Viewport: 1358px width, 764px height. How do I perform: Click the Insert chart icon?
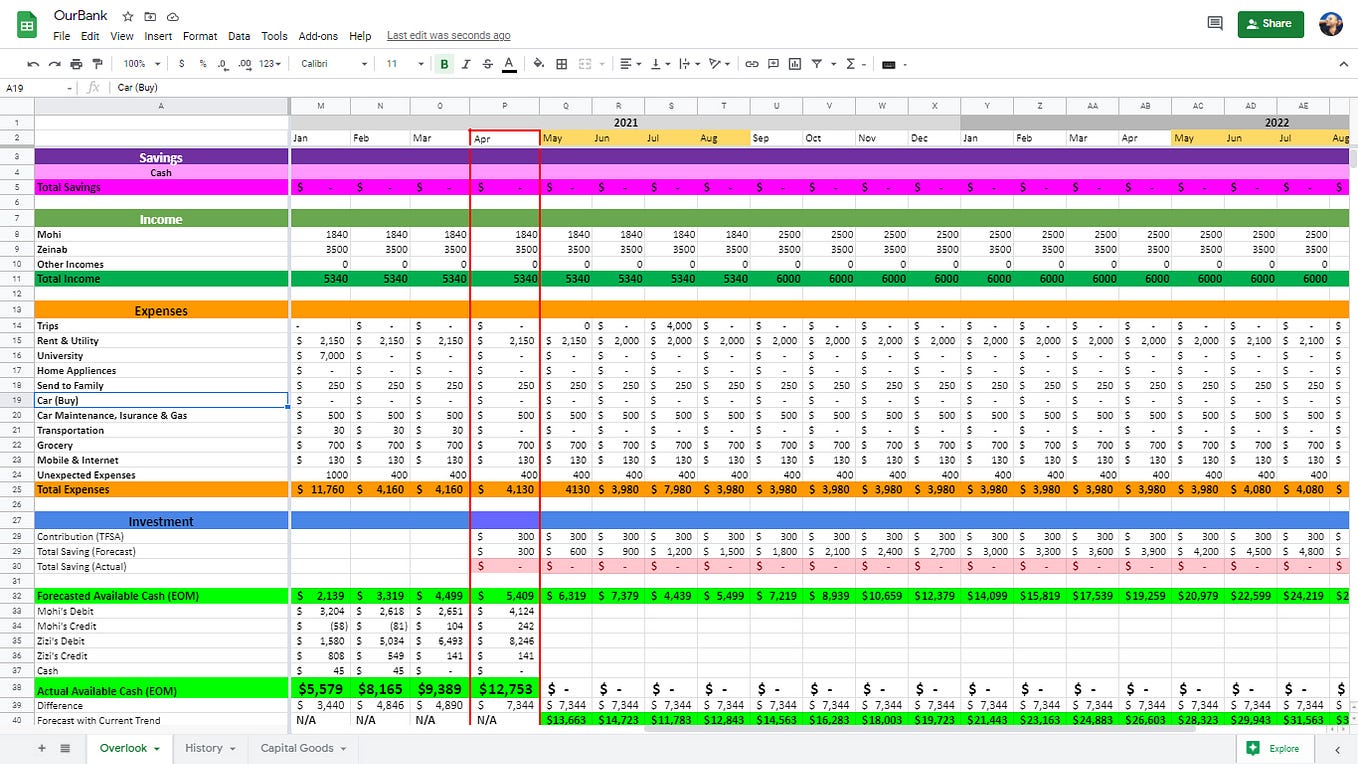795,64
